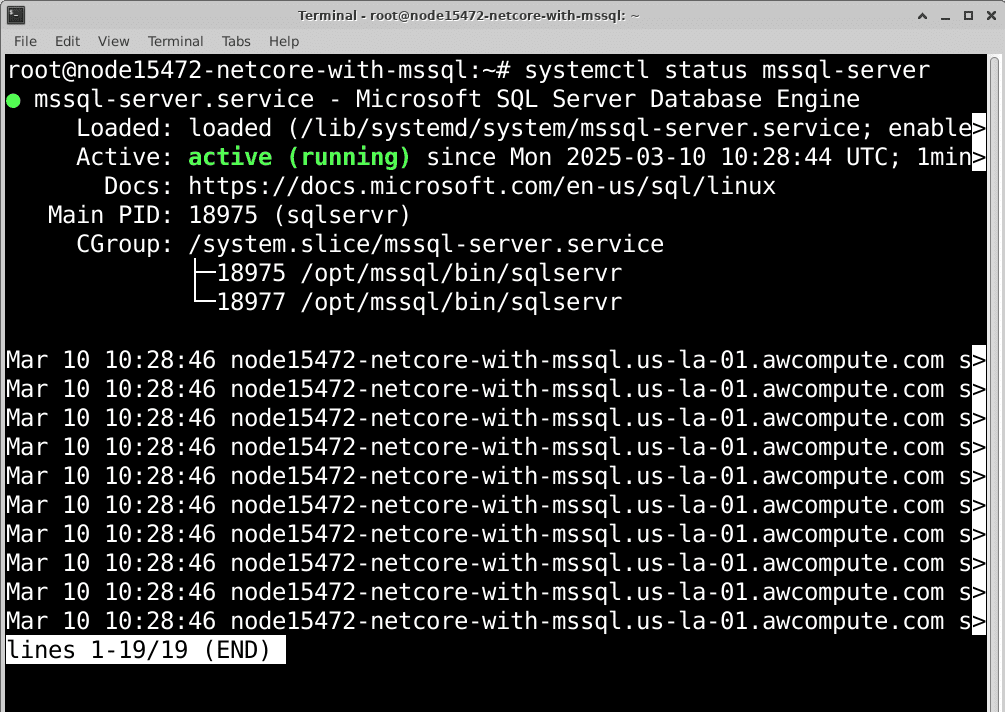
Task: Click the lines 1-19/19 (END) pager prompt
Action: click(x=144, y=649)
